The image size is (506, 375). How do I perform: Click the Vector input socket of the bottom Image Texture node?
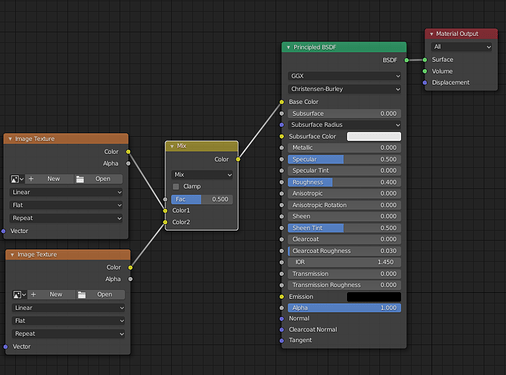tap(6, 347)
